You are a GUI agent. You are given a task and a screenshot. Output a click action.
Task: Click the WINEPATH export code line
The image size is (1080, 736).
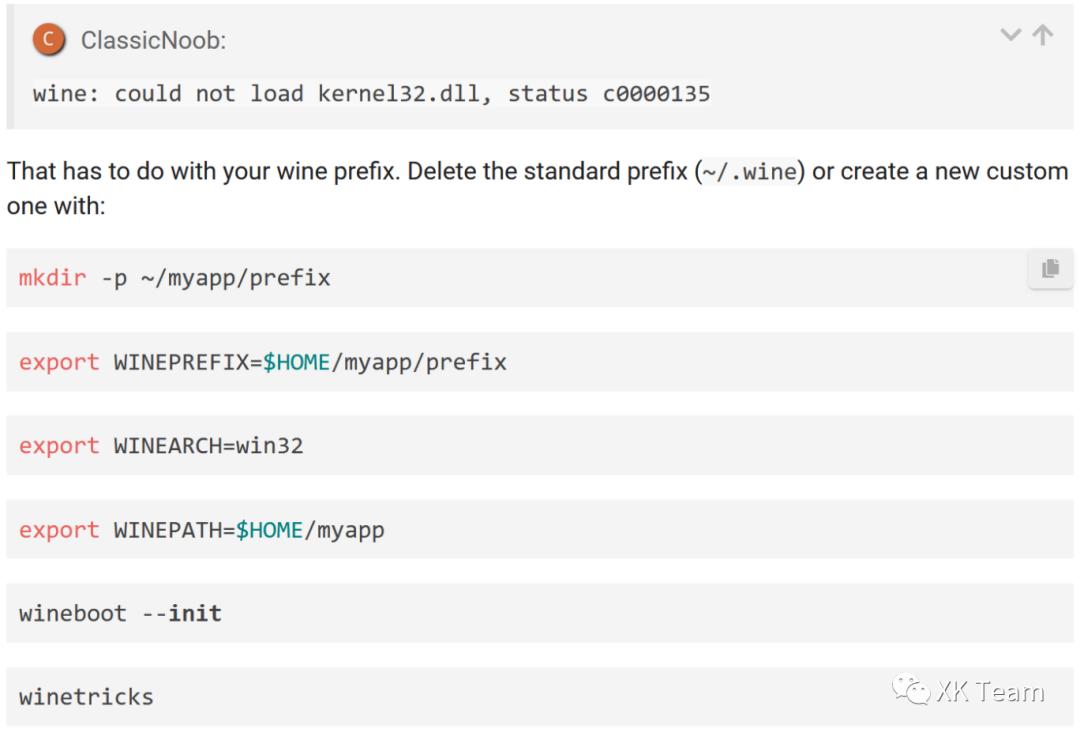coord(202,530)
